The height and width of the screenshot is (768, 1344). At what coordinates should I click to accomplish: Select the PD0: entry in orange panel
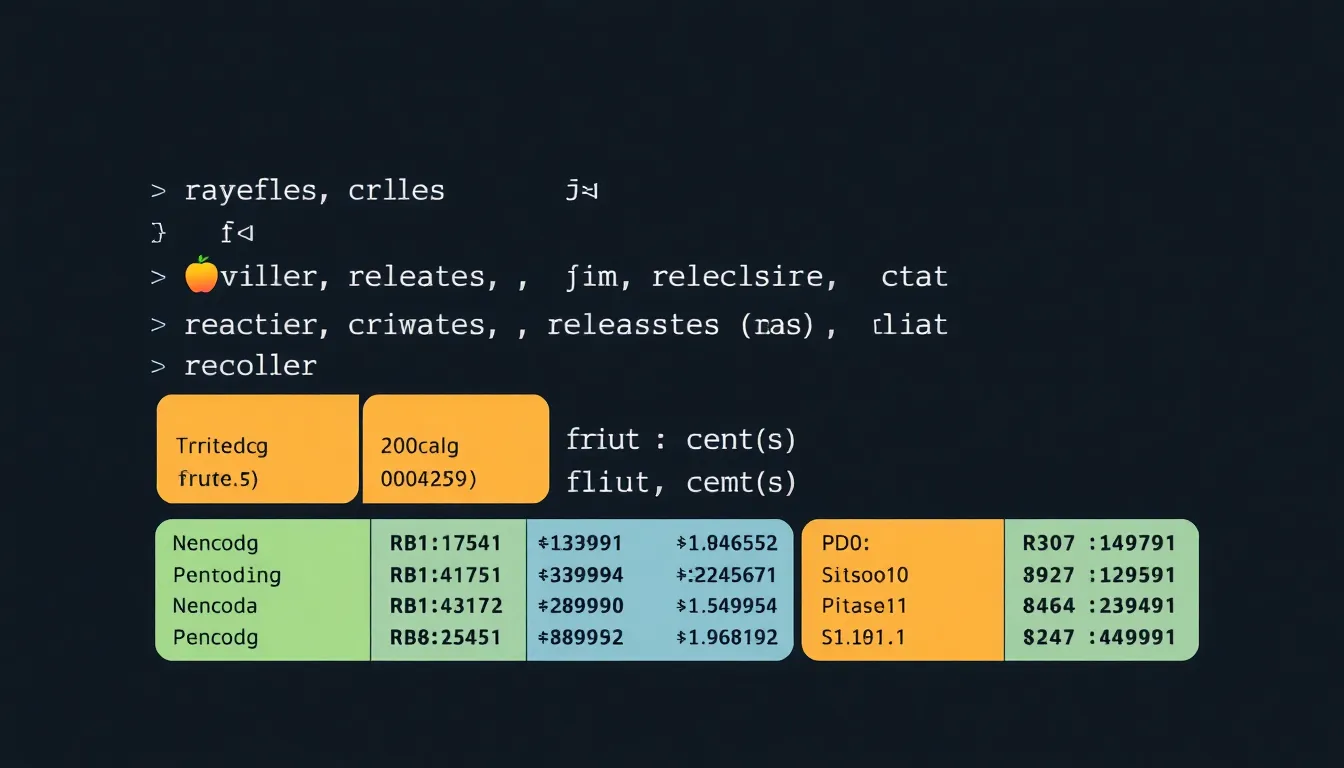click(847, 544)
